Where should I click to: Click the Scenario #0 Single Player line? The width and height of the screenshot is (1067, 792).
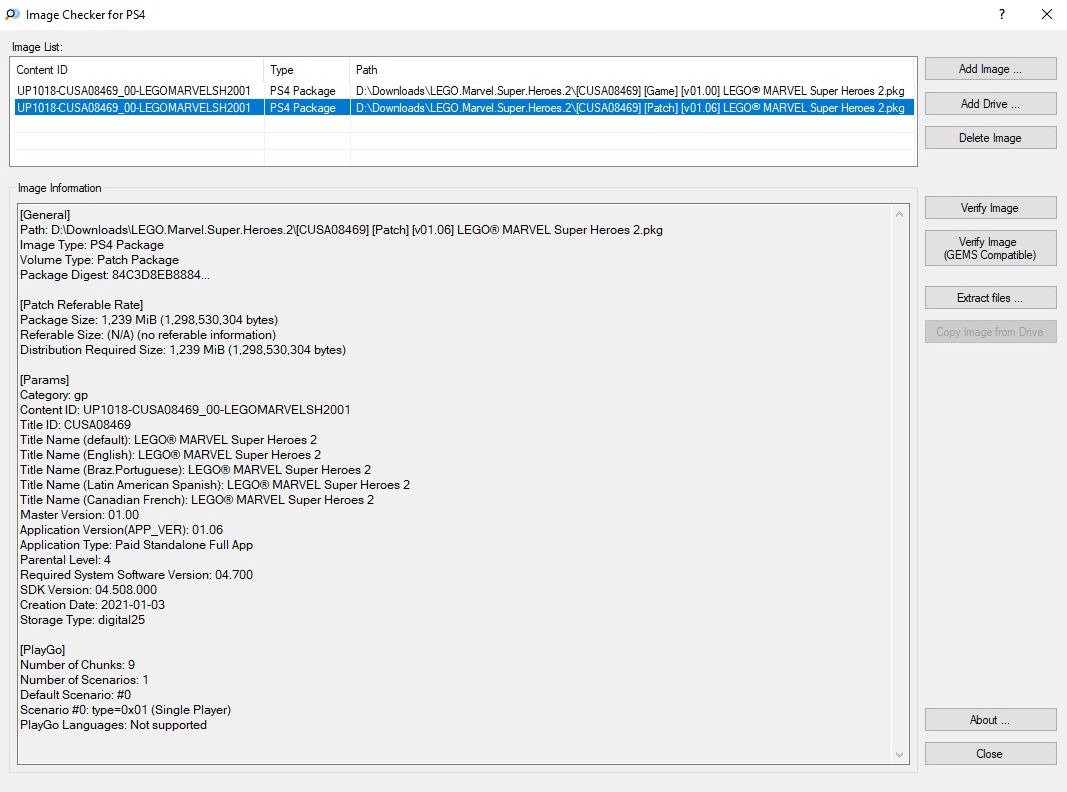125,709
